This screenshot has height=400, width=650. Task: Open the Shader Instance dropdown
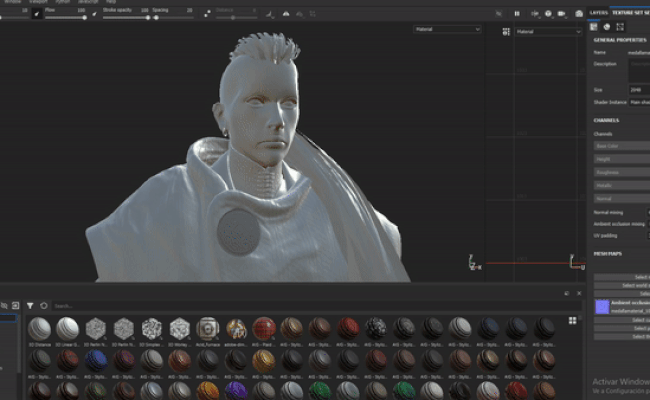point(639,102)
